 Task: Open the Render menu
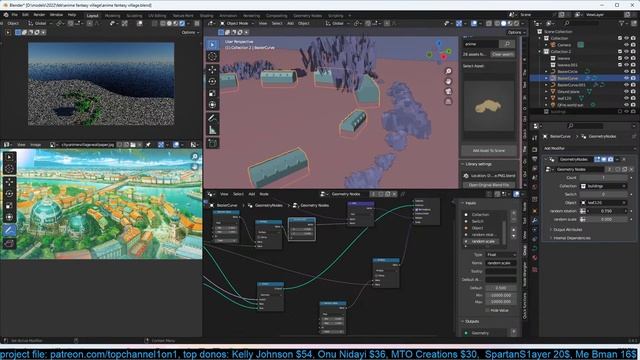point(39,15)
